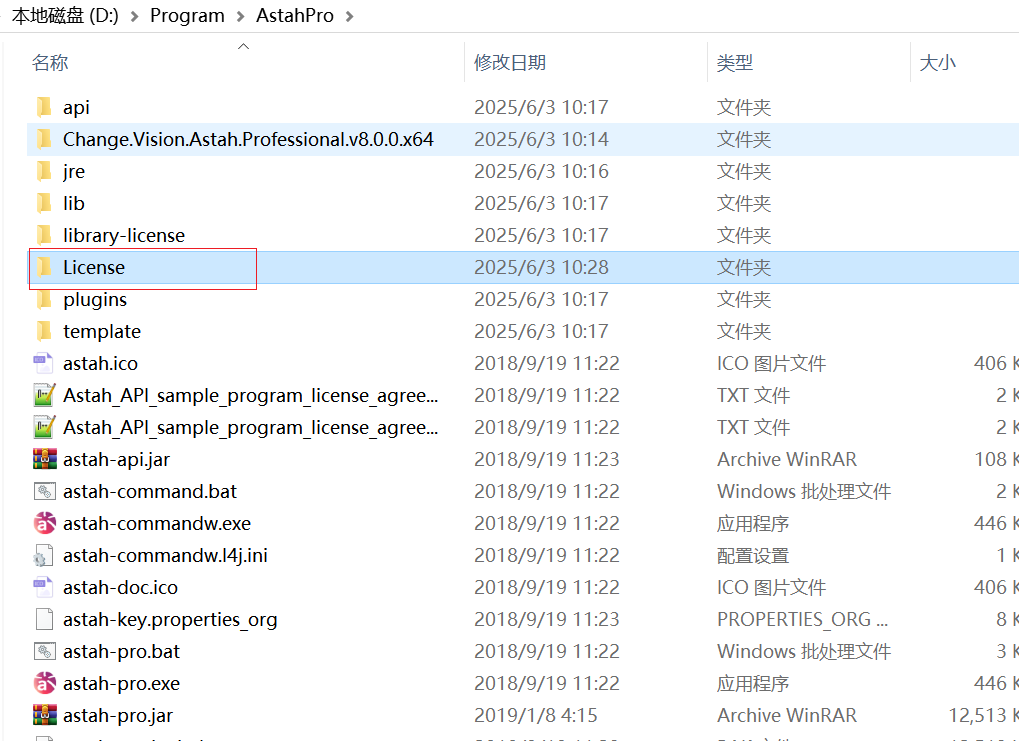Screen dimensions: 1019x741
Task: Select the jre folder name
Action: pyautogui.click(x=73, y=172)
